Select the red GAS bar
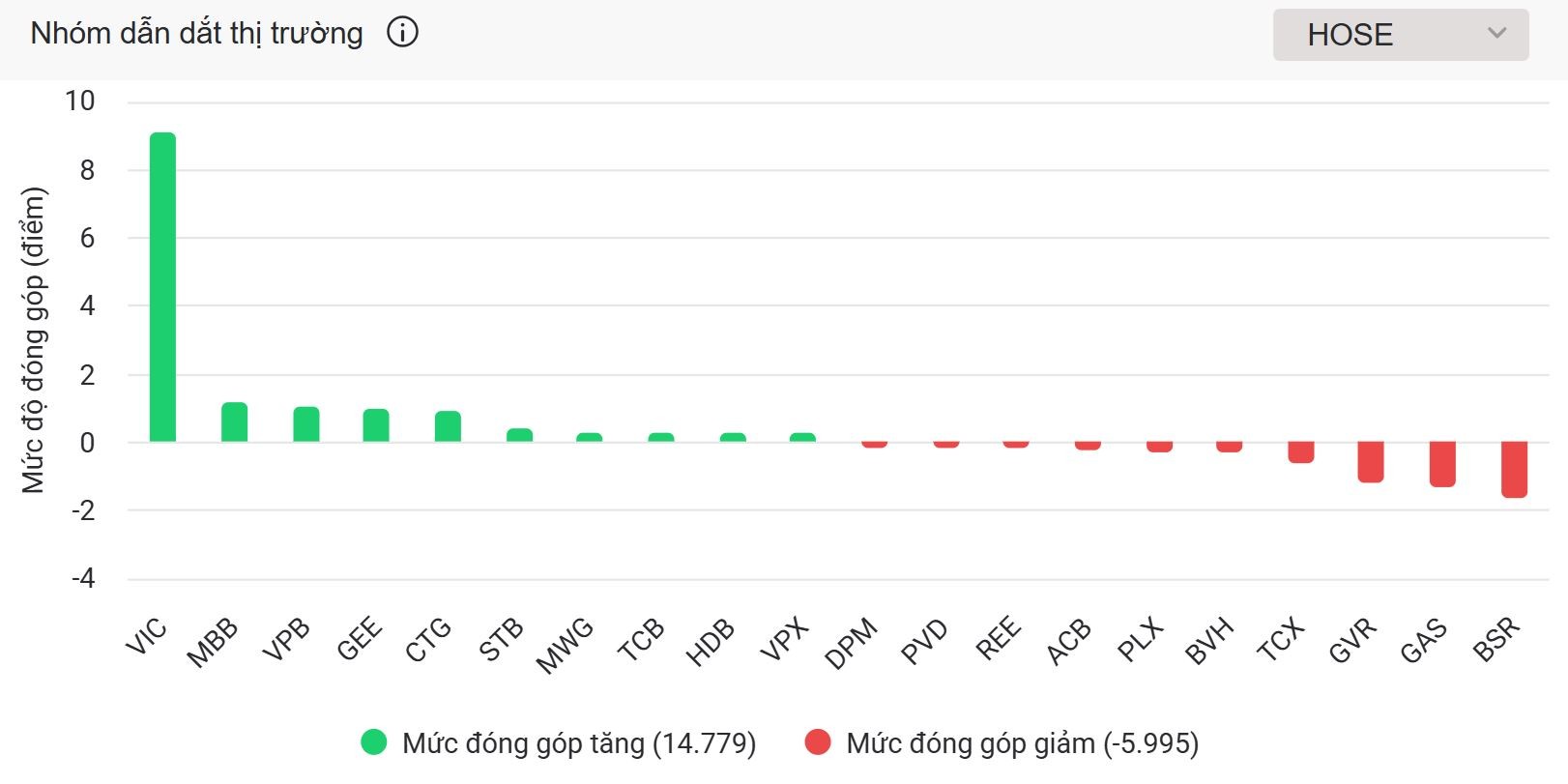Image resolution: width=1568 pixels, height=784 pixels. (x=1442, y=464)
